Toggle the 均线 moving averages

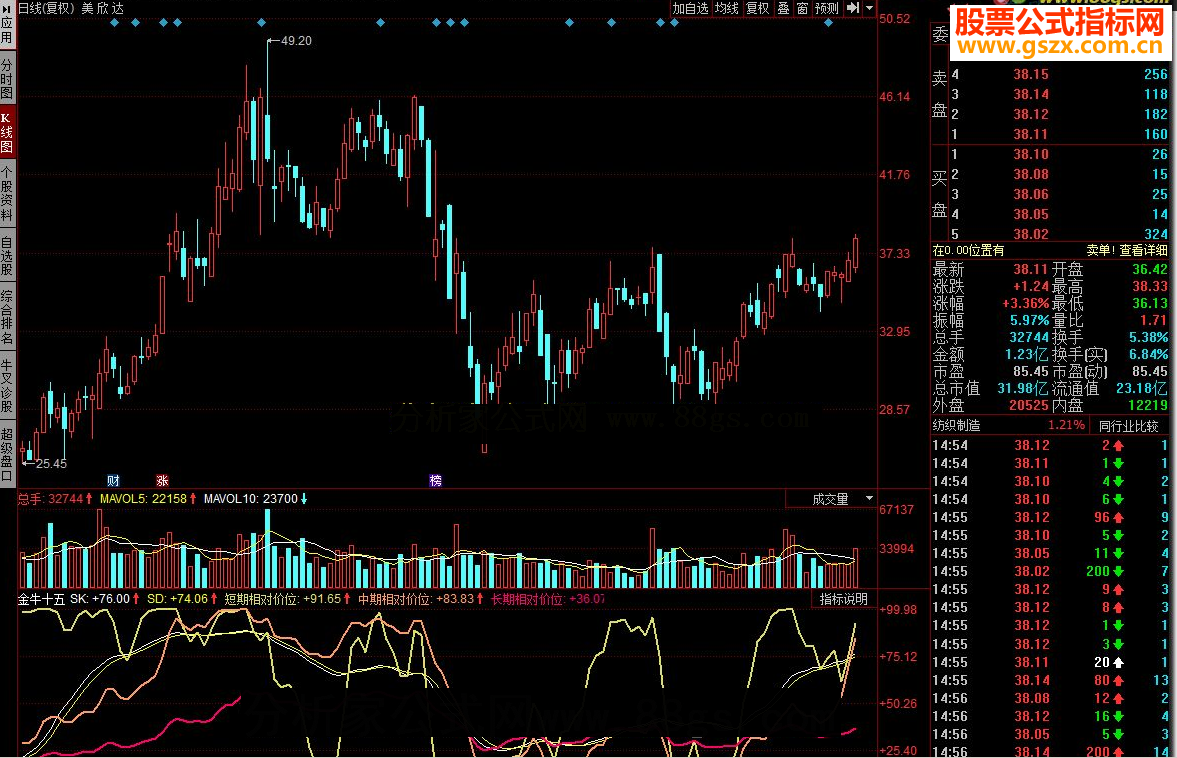coord(727,8)
